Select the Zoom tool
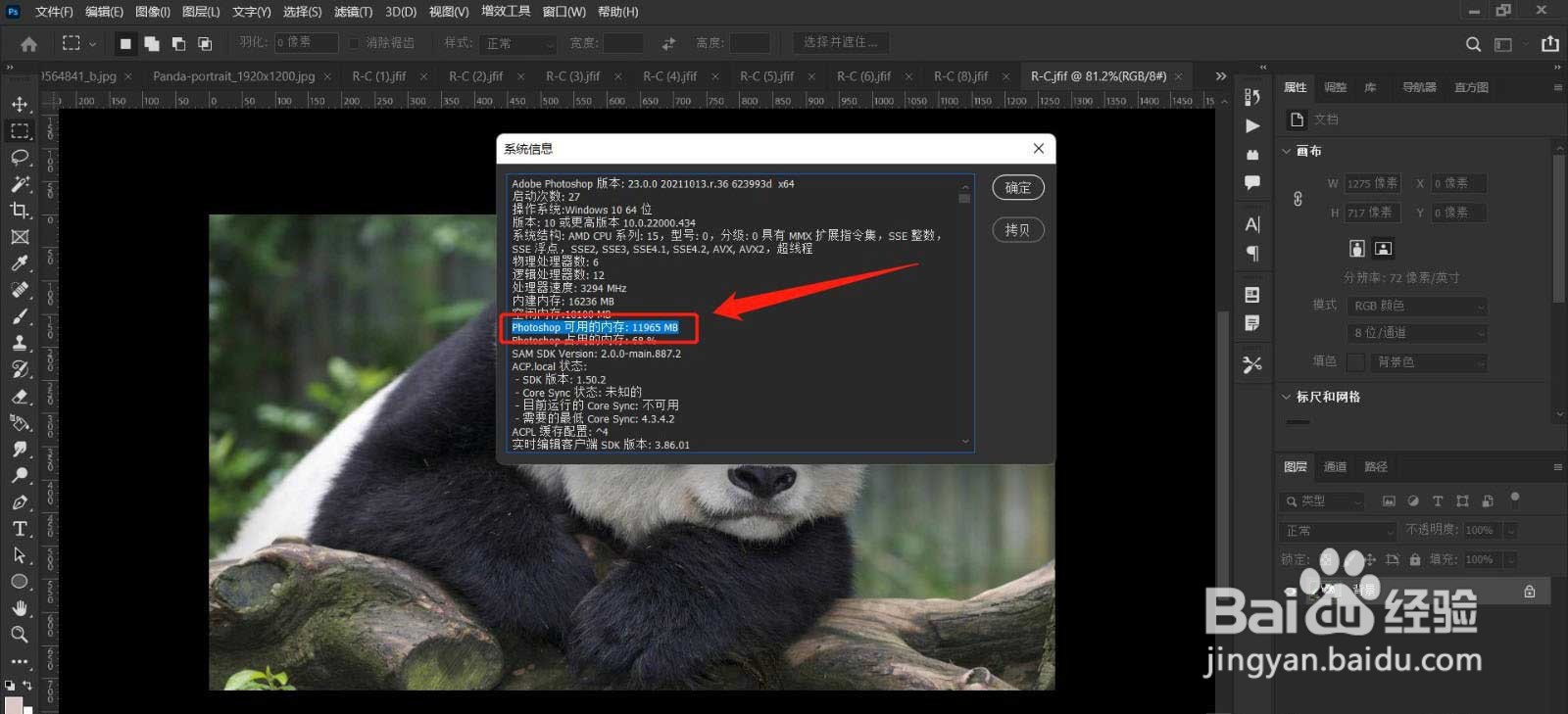Viewport: 1568px width, 714px height. click(x=20, y=635)
